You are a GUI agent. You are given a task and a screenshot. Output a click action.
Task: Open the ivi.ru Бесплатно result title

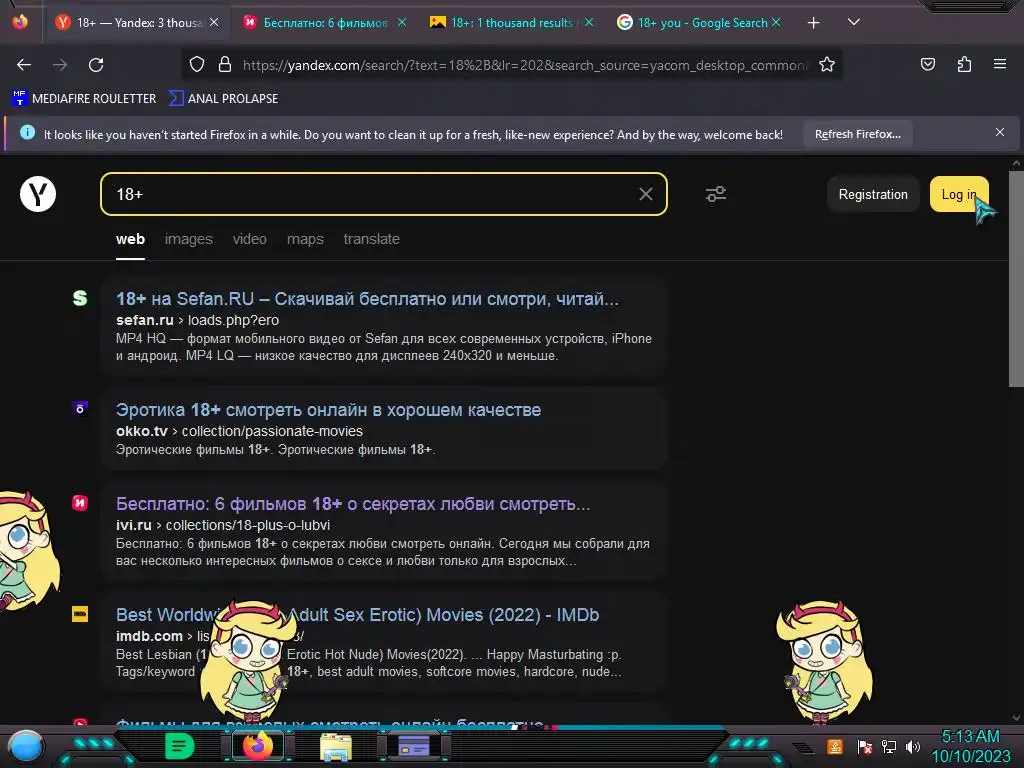353,504
